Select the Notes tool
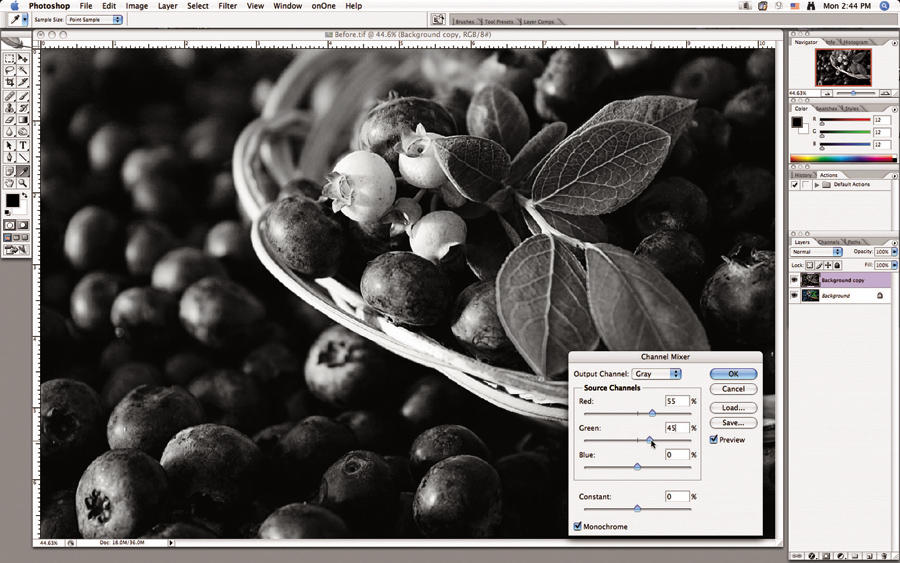This screenshot has height=563, width=900. (10, 171)
